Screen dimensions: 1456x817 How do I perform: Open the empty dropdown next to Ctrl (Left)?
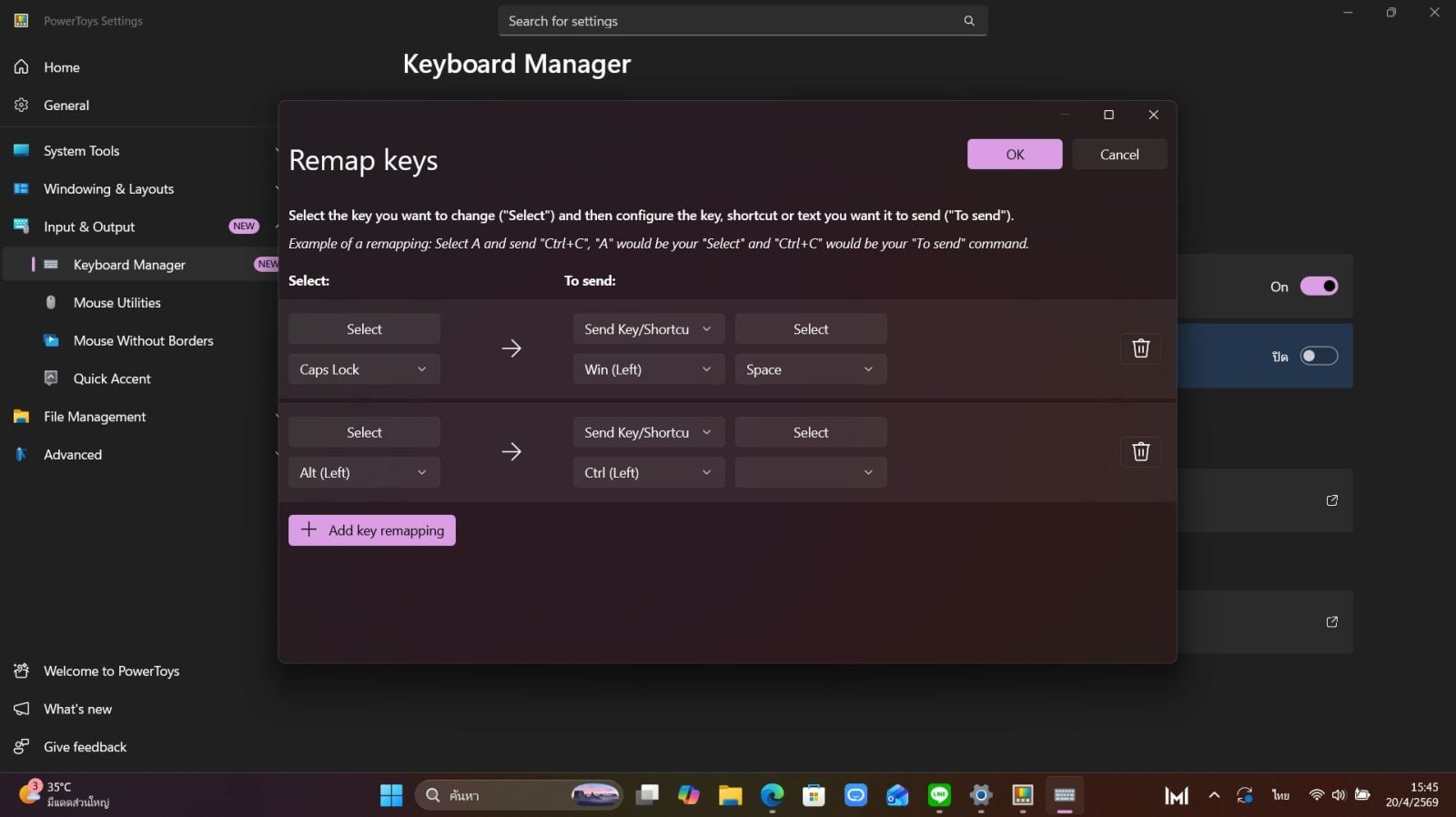tap(810, 473)
